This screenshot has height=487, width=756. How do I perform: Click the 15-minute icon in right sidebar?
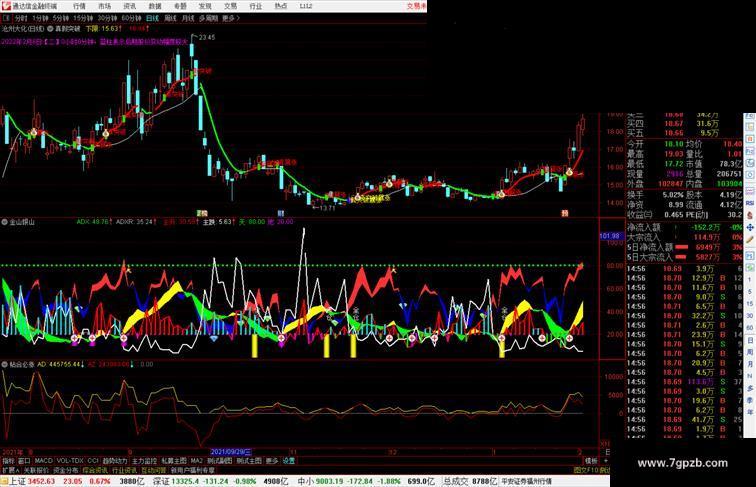pyautogui.click(x=750, y=304)
